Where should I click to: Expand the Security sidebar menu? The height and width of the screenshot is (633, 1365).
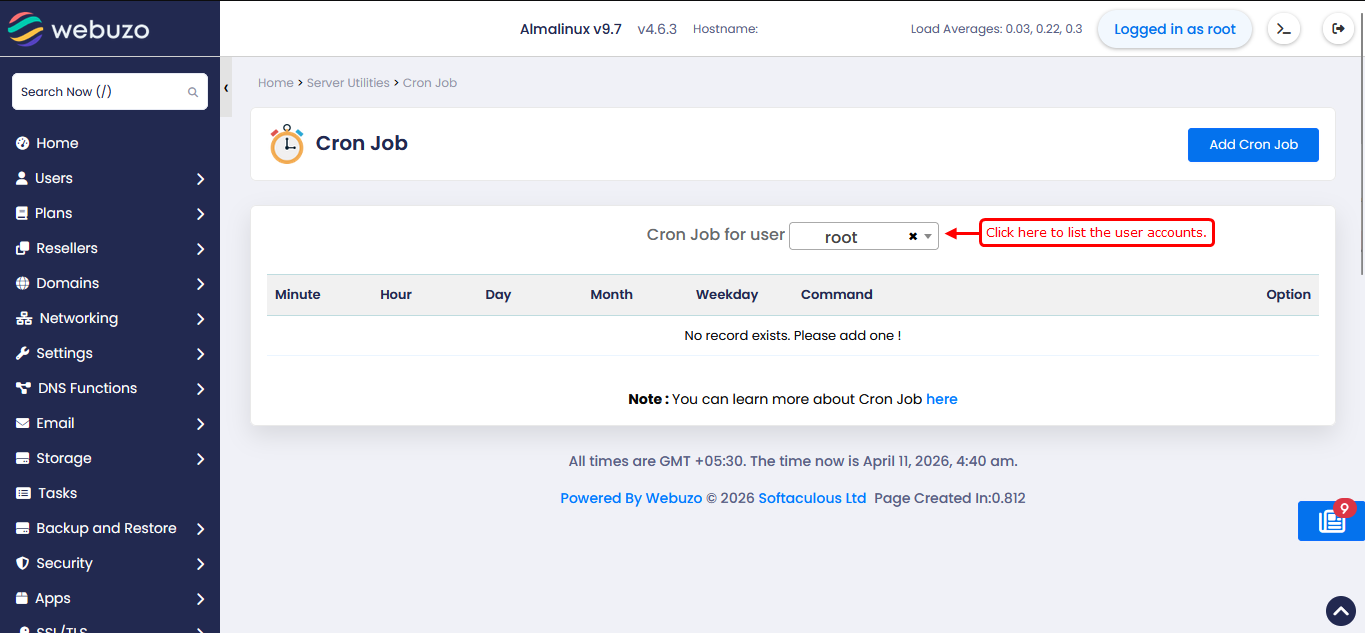(x=110, y=563)
